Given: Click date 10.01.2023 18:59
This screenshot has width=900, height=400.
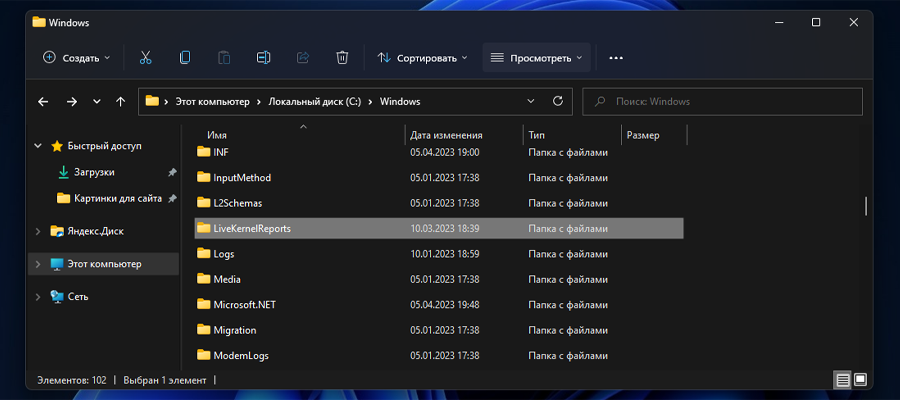Looking at the screenshot, I should tap(445, 254).
